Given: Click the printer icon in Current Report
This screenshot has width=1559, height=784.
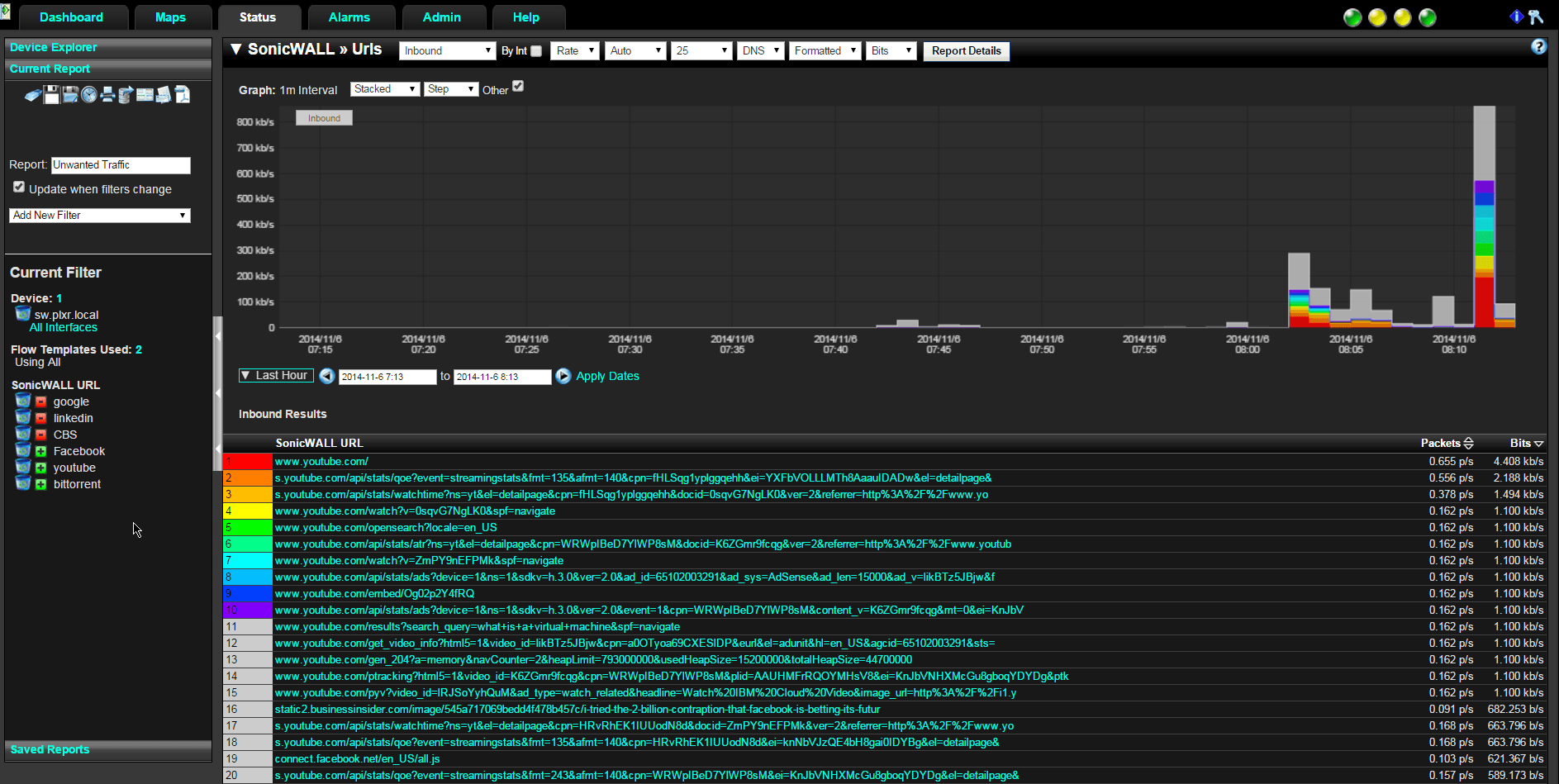Looking at the screenshot, I should [107, 95].
